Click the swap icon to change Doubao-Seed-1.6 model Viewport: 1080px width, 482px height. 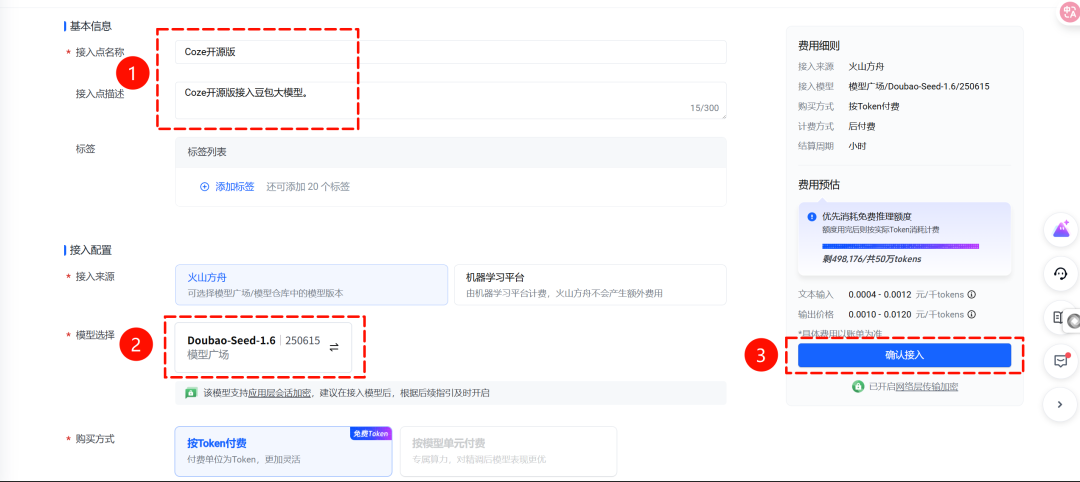click(x=334, y=347)
